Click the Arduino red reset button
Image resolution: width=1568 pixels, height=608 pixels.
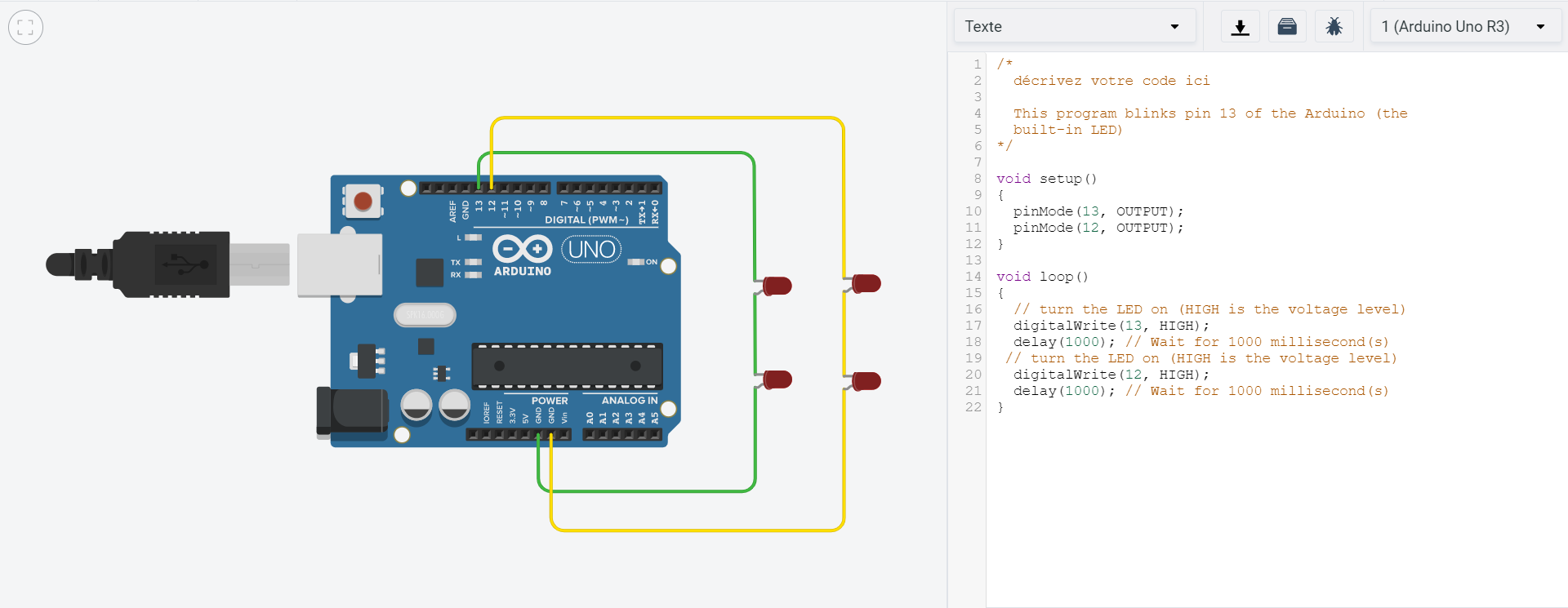click(x=363, y=201)
